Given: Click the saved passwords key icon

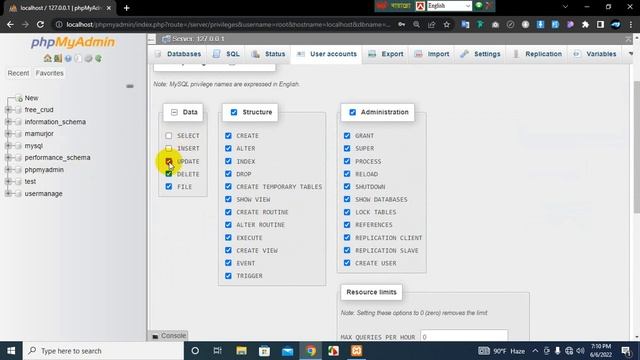Looking at the screenshot, I should click(x=402, y=24).
